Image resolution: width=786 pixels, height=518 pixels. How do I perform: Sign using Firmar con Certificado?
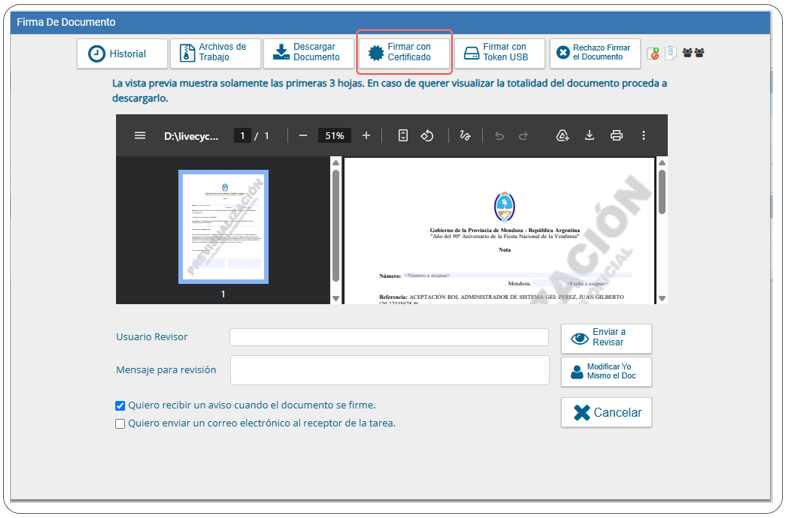[404, 52]
